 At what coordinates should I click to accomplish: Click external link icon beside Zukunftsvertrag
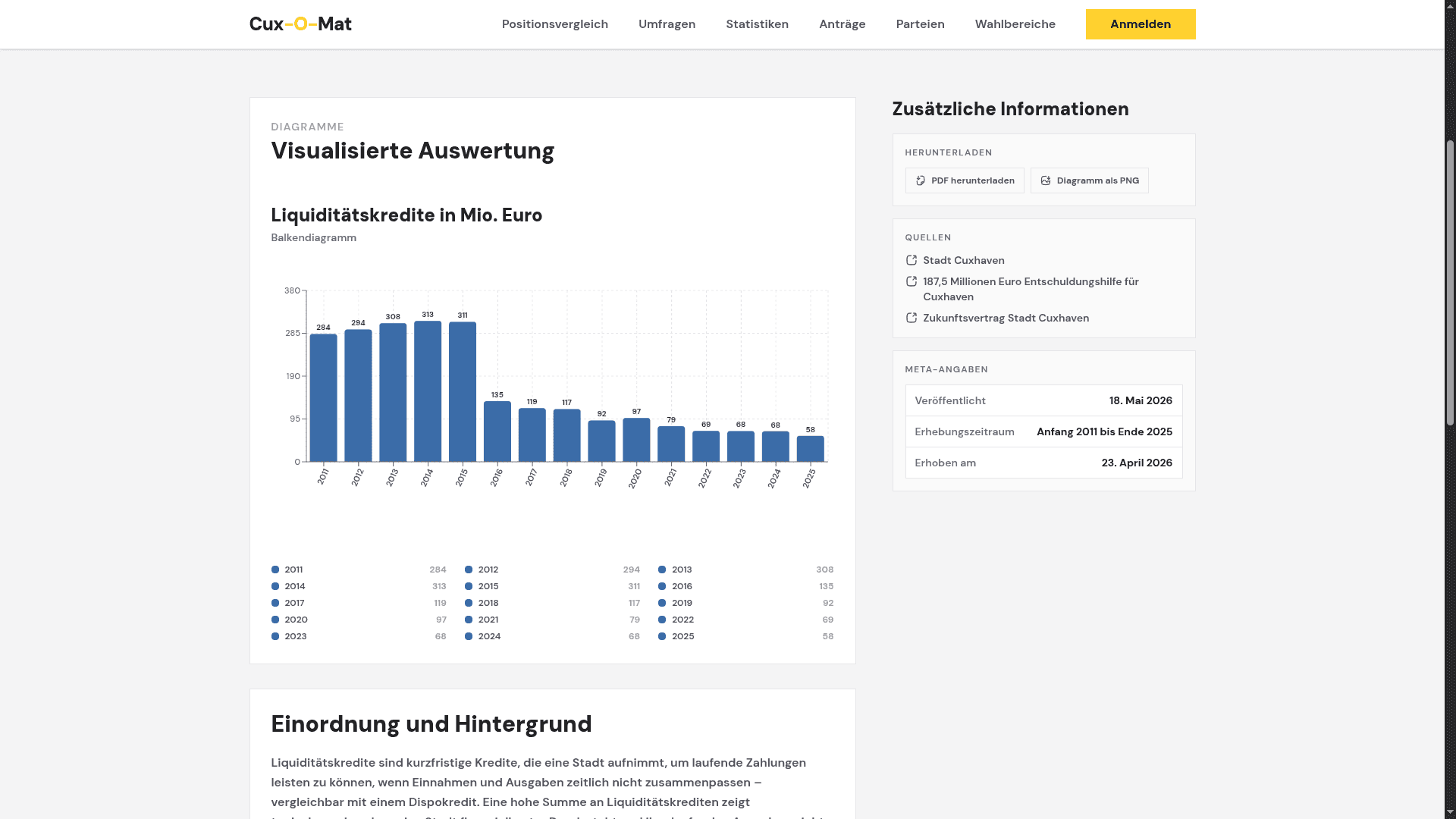point(912,318)
